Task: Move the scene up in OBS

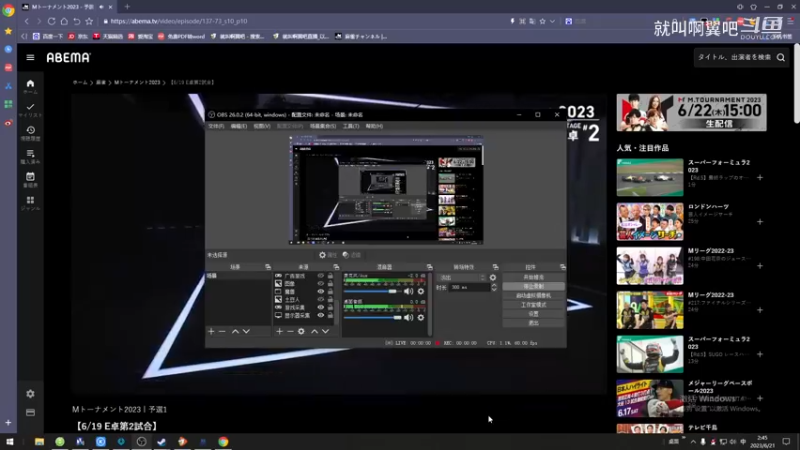Action: (235, 332)
